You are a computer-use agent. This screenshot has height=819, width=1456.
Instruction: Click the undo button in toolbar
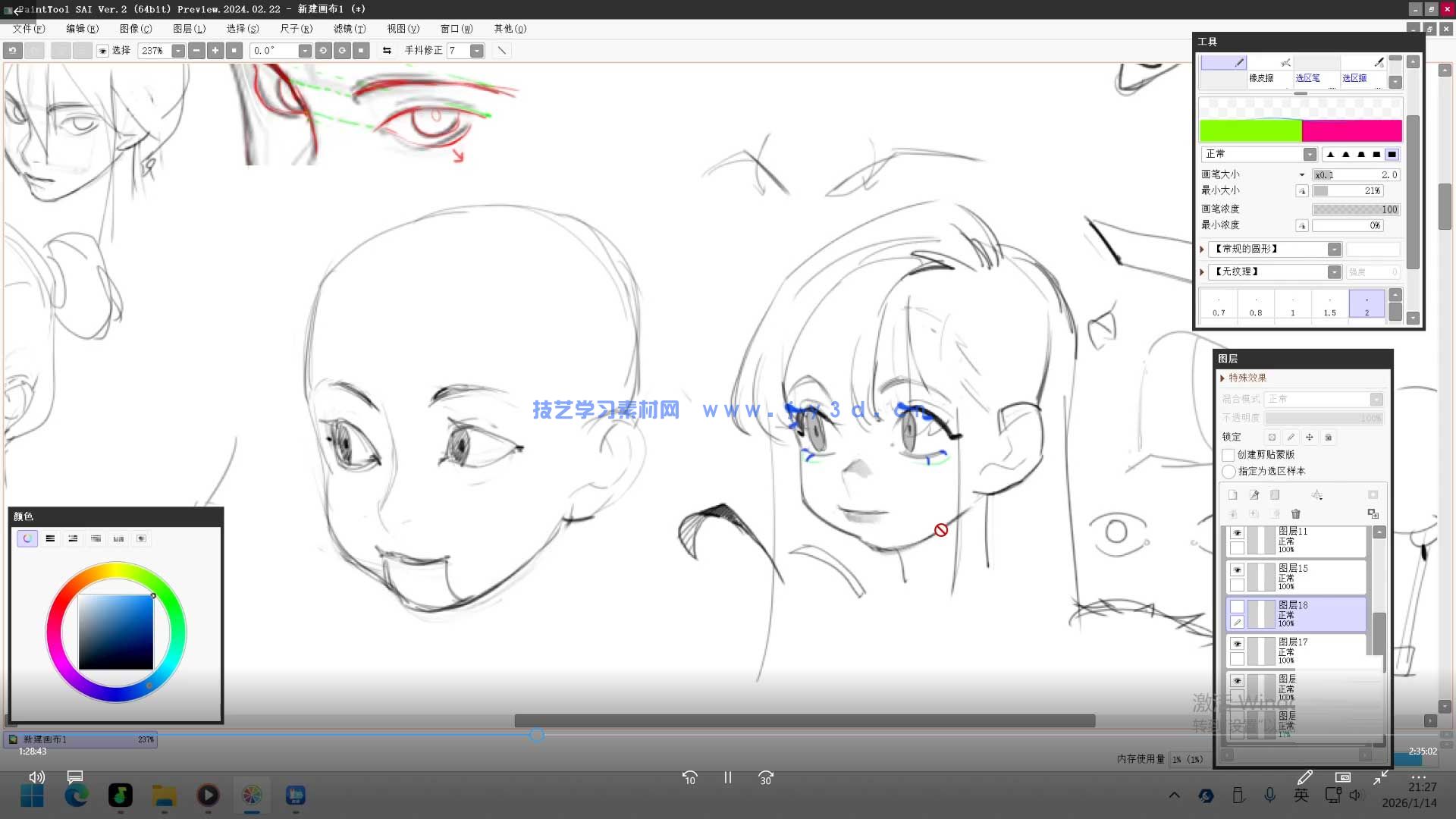click(x=13, y=51)
